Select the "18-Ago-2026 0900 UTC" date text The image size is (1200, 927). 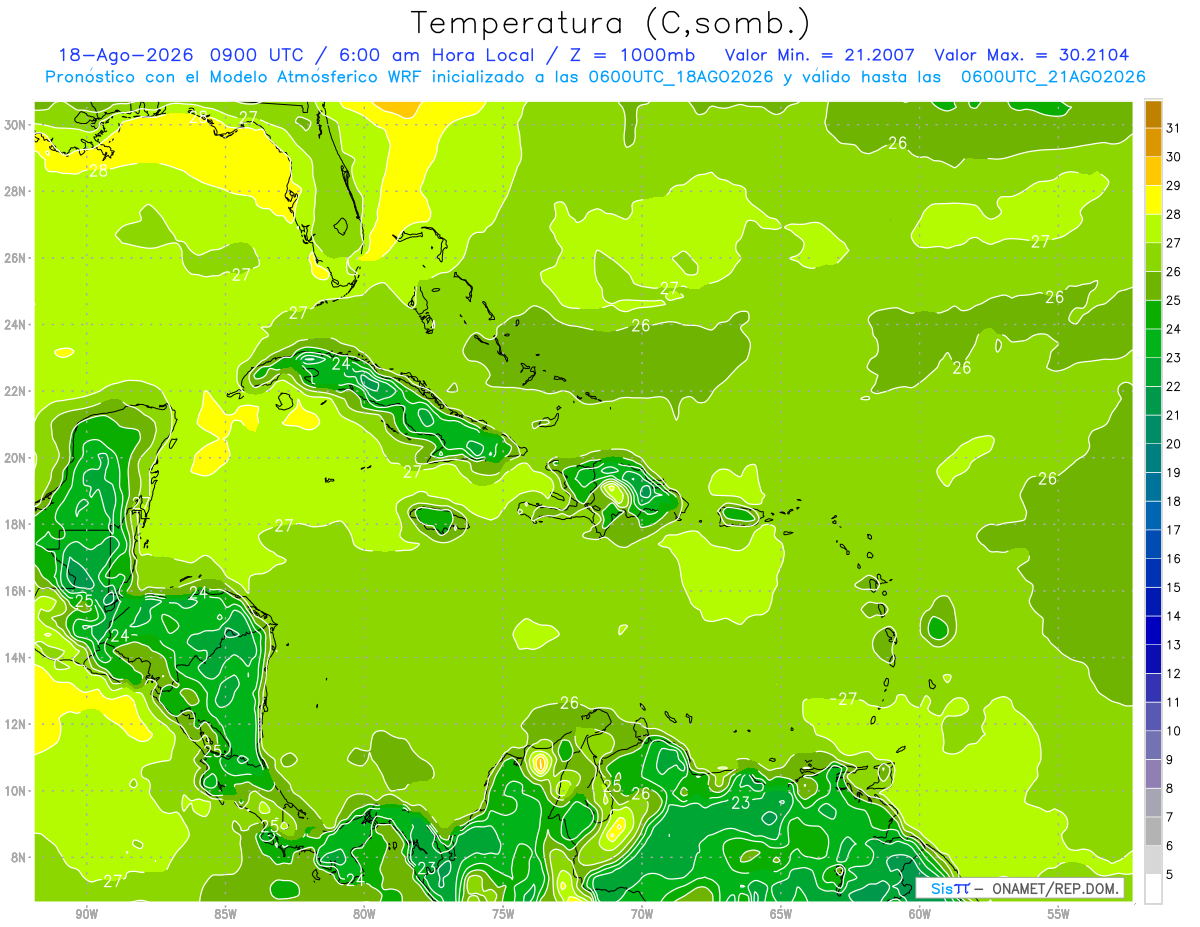pyautogui.click(x=182, y=55)
